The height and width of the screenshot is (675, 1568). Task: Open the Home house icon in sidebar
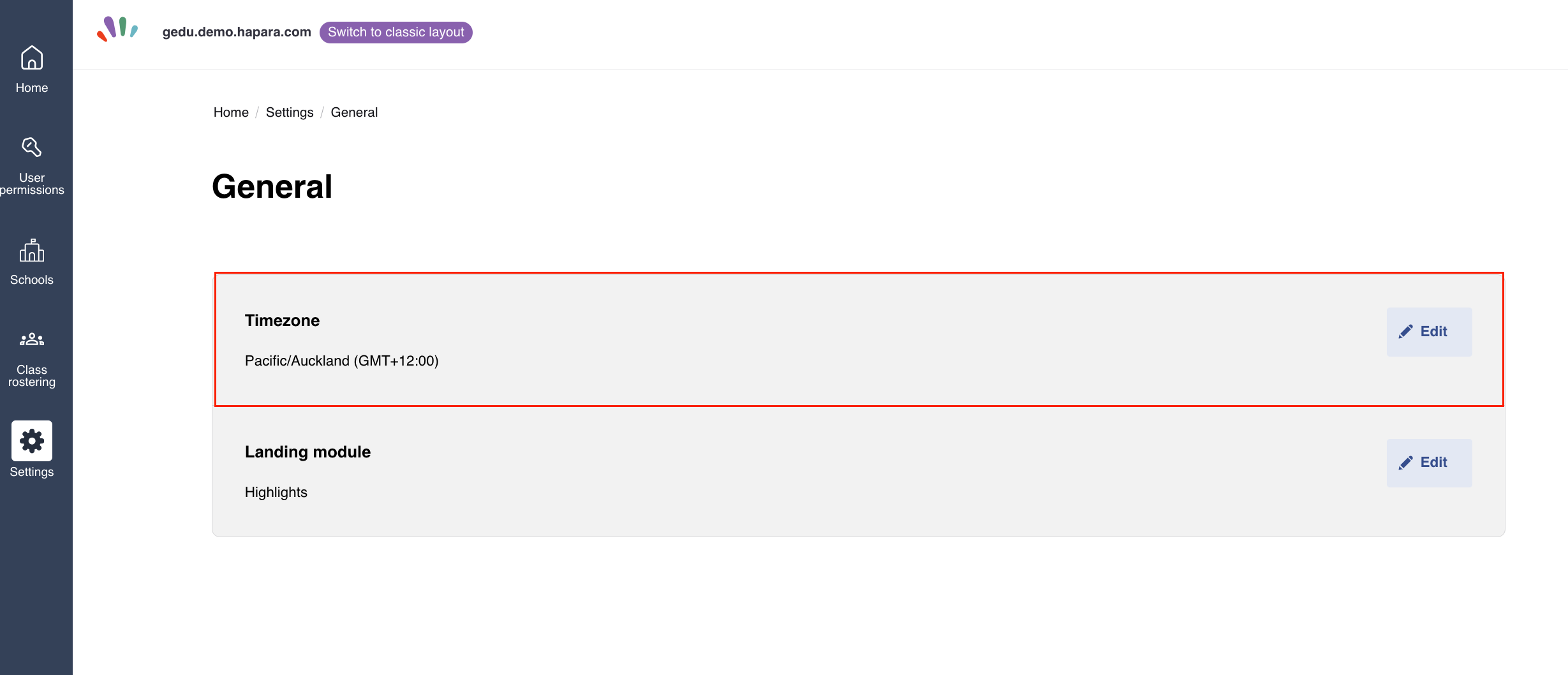click(32, 58)
